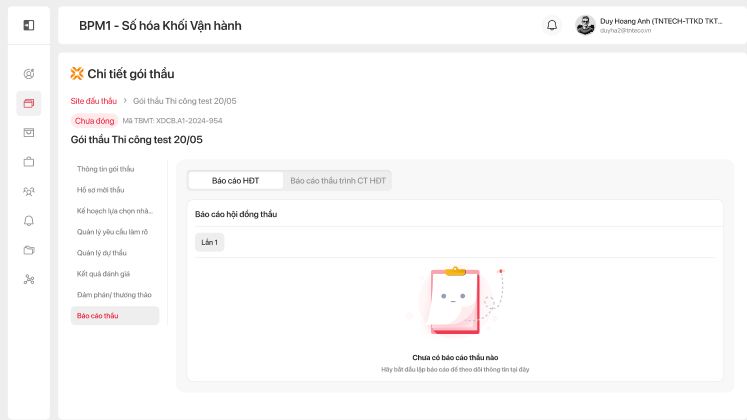Collapse the left sidebar panel

tap(29, 25)
